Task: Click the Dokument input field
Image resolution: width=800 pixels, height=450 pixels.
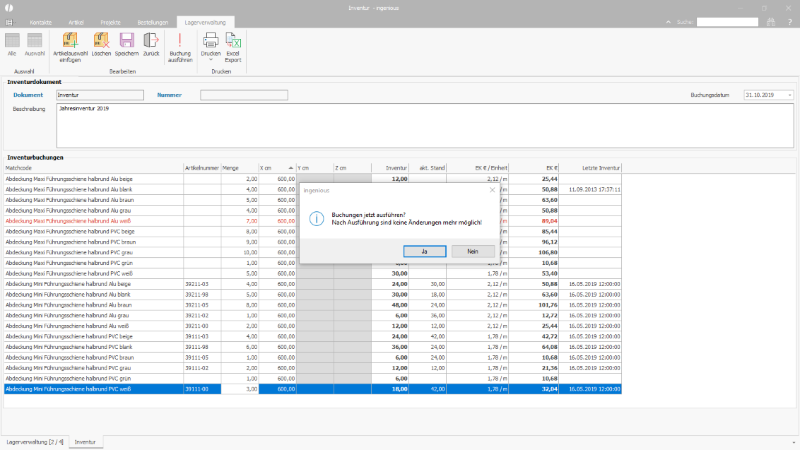Action: point(100,95)
